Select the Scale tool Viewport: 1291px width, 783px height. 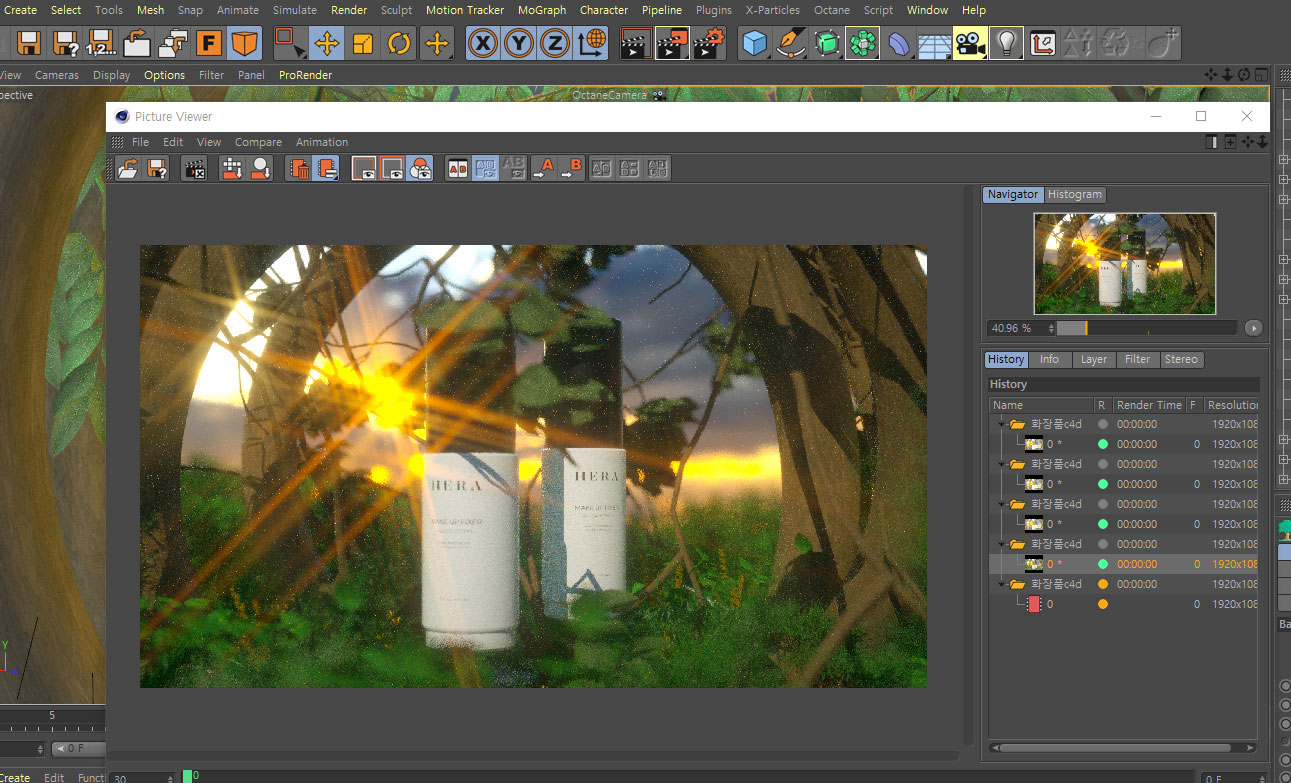tap(363, 43)
